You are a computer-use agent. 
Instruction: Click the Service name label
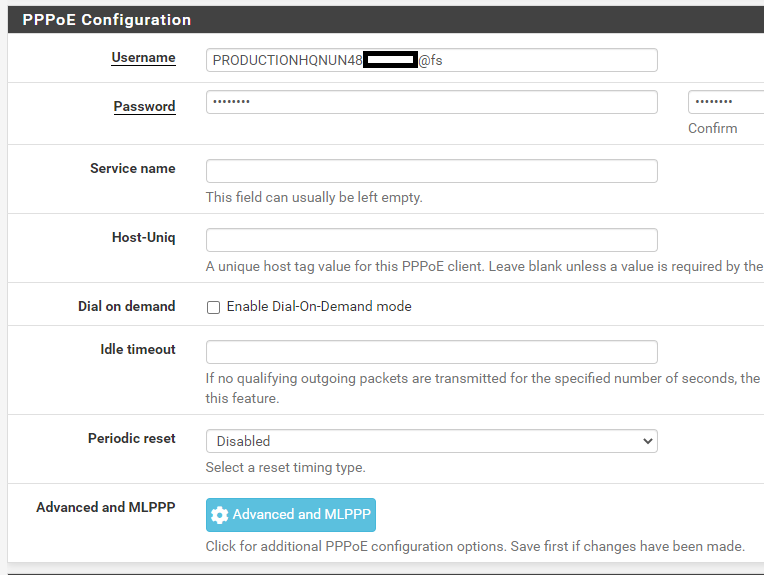(132, 168)
